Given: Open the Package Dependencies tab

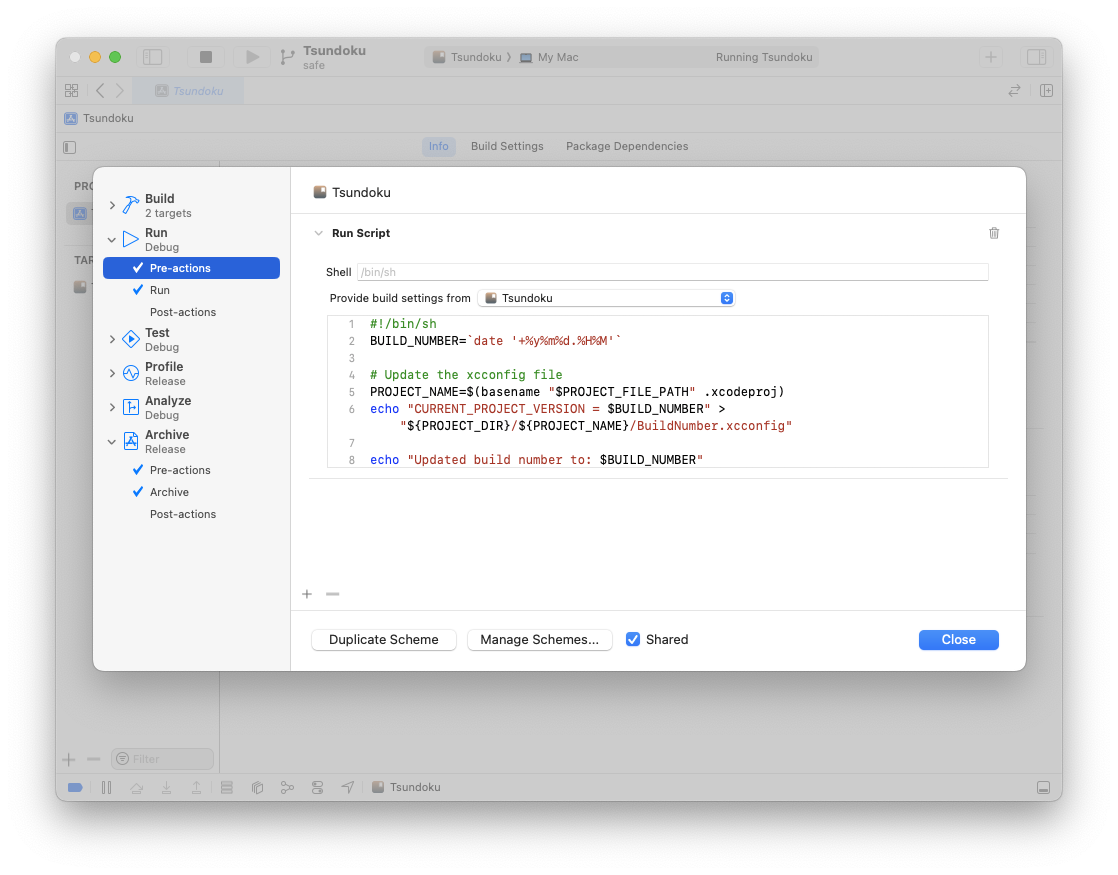Looking at the screenshot, I should 626,146.
